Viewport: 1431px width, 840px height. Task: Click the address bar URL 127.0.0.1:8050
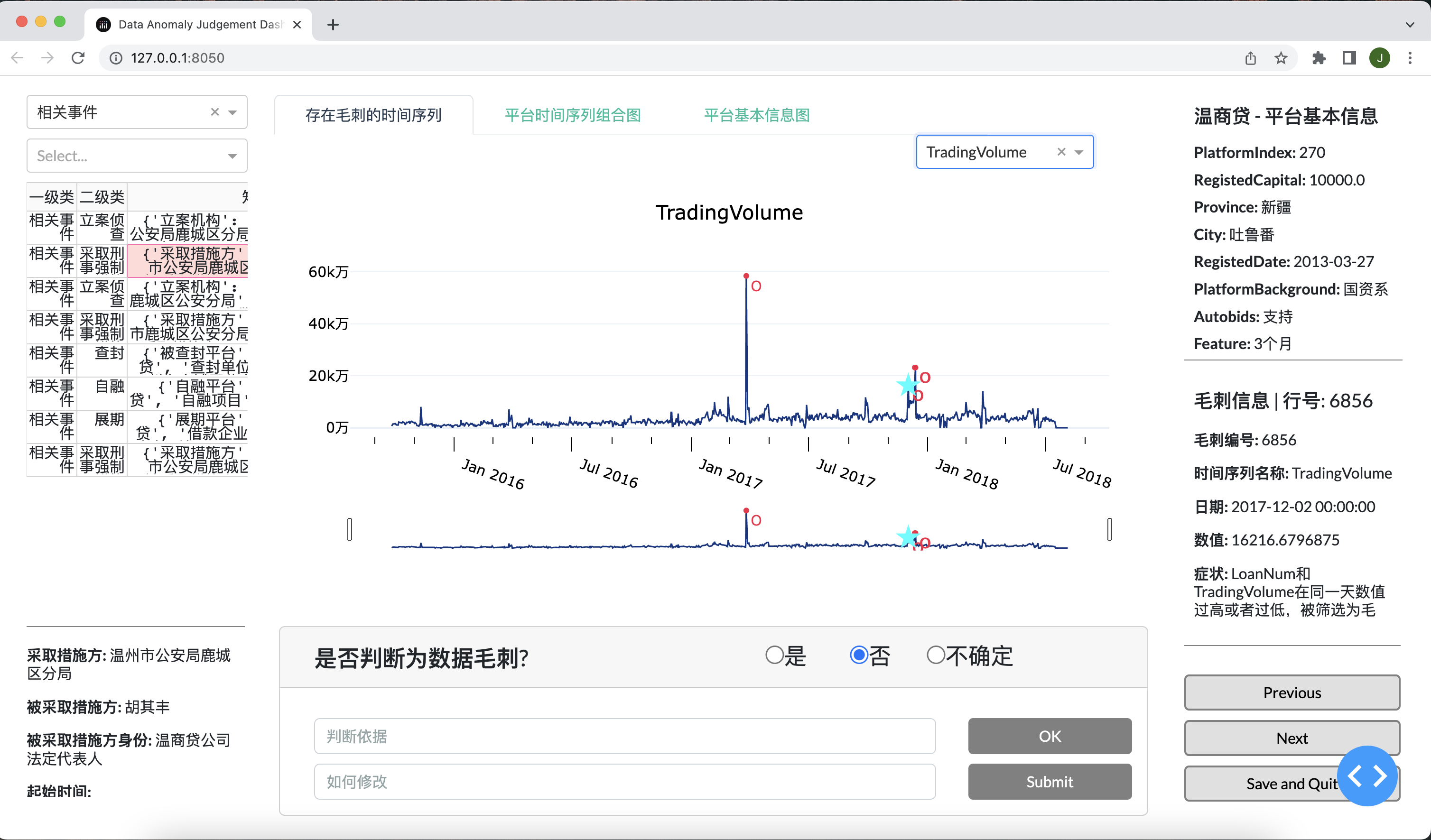(x=177, y=58)
